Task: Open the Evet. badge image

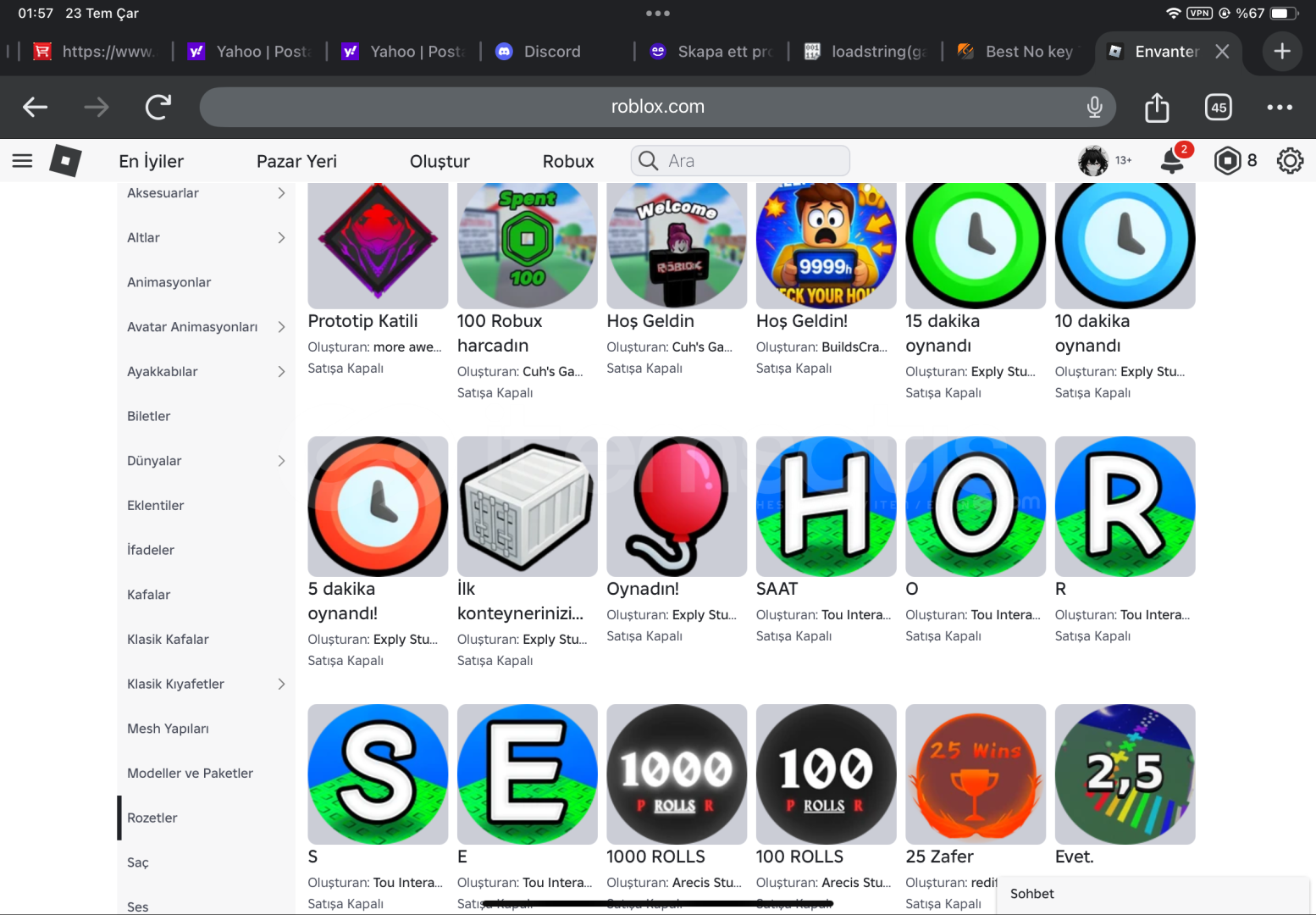Action: coord(1125,774)
